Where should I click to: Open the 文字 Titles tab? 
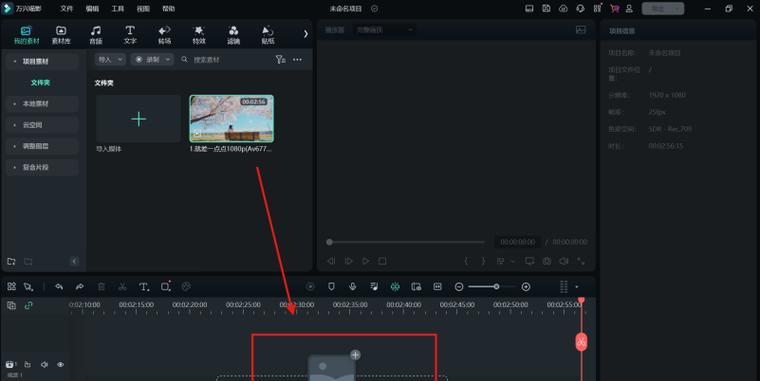click(x=130, y=35)
